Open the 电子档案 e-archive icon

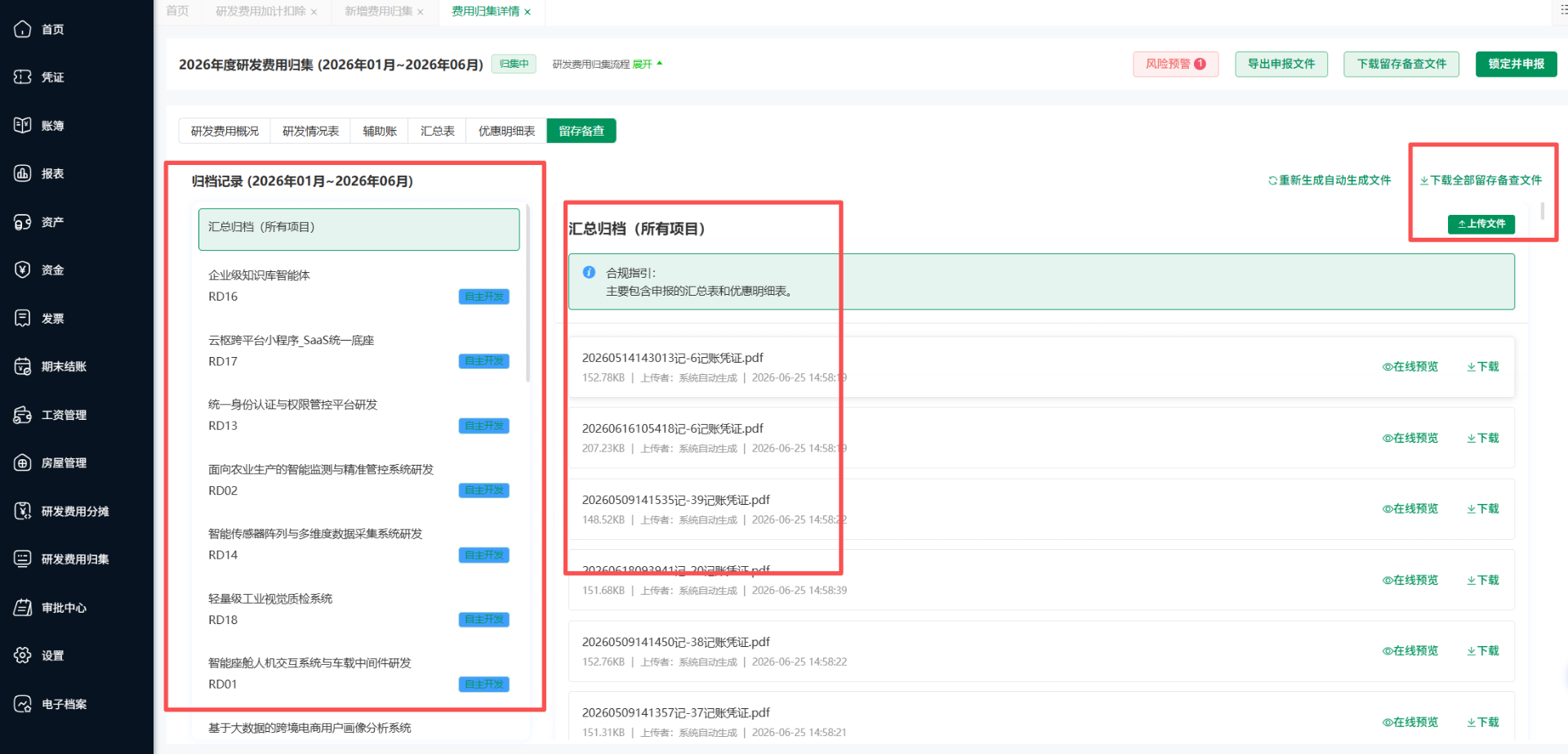23,703
